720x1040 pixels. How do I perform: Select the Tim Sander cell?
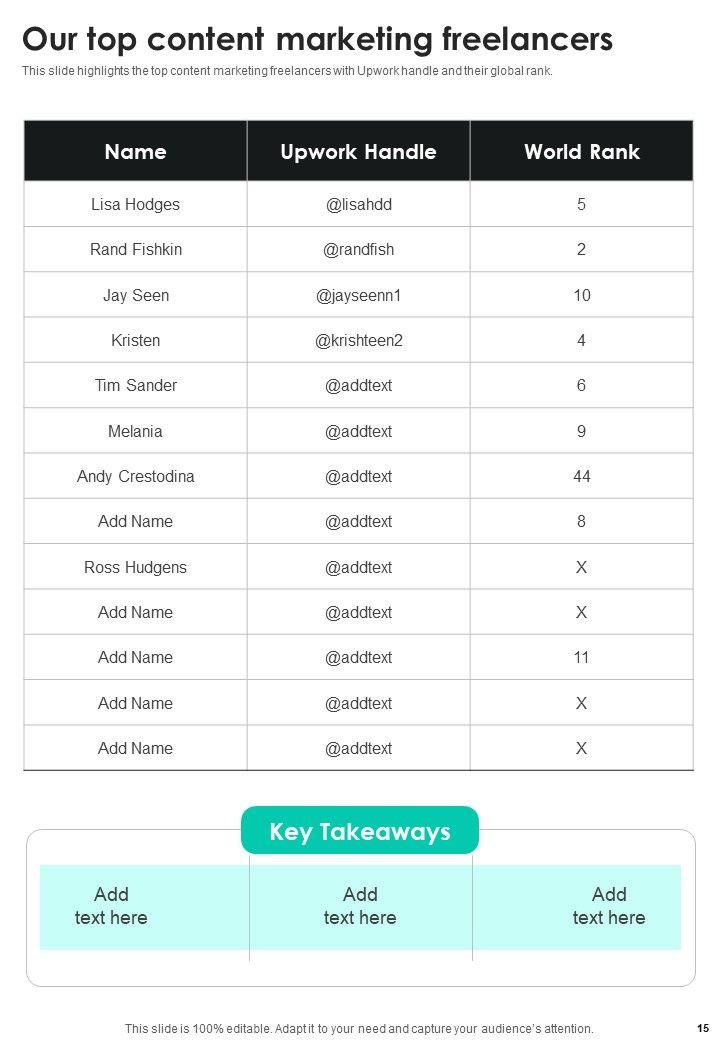tap(136, 385)
